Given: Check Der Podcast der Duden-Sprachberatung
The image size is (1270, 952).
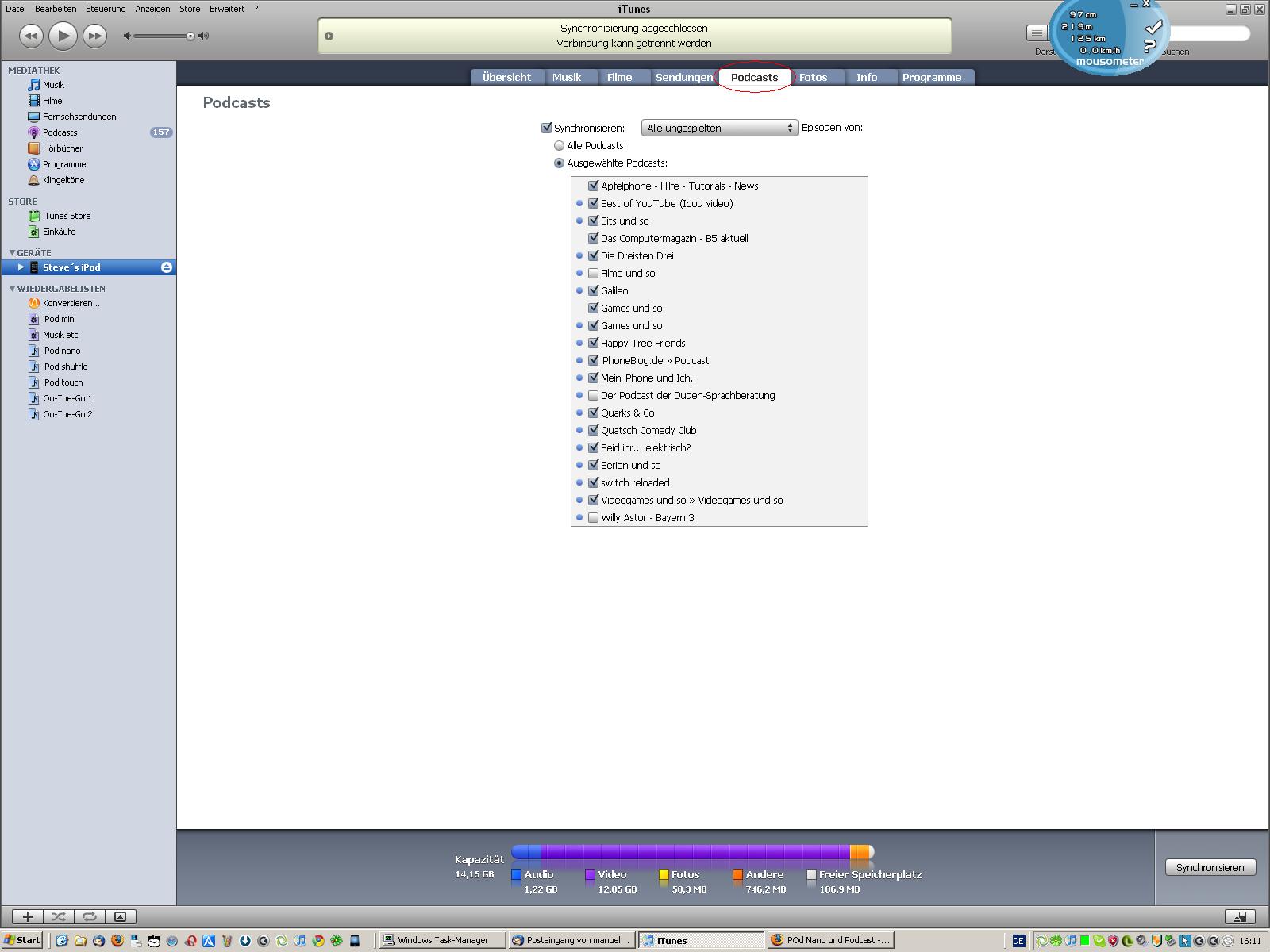Looking at the screenshot, I should click(593, 395).
